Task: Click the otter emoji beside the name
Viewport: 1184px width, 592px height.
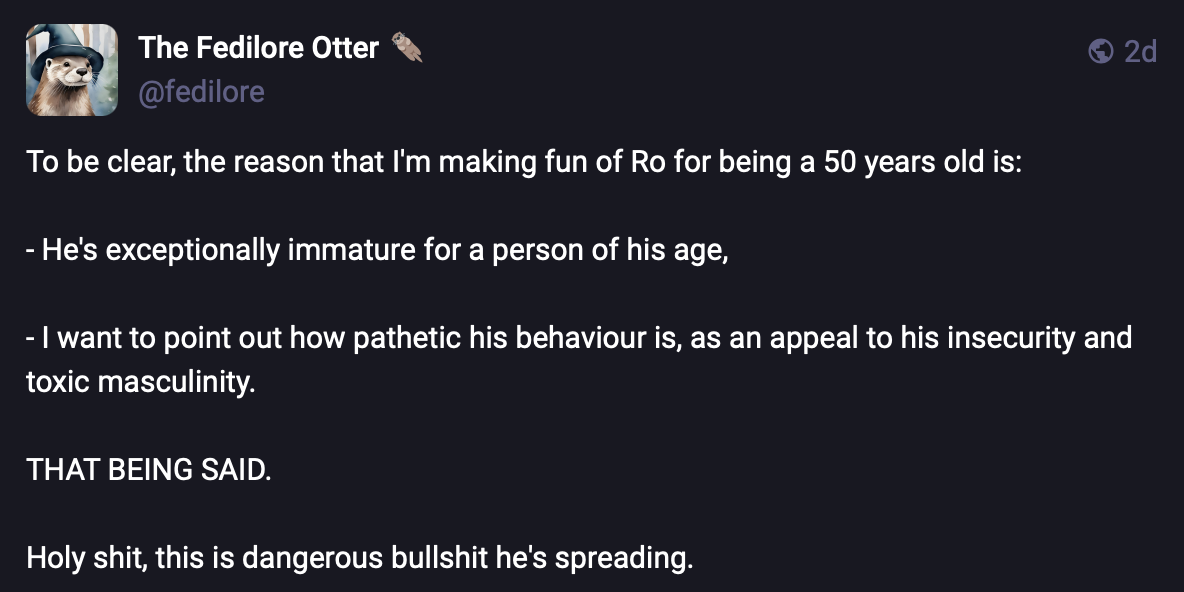Action: click(x=407, y=48)
